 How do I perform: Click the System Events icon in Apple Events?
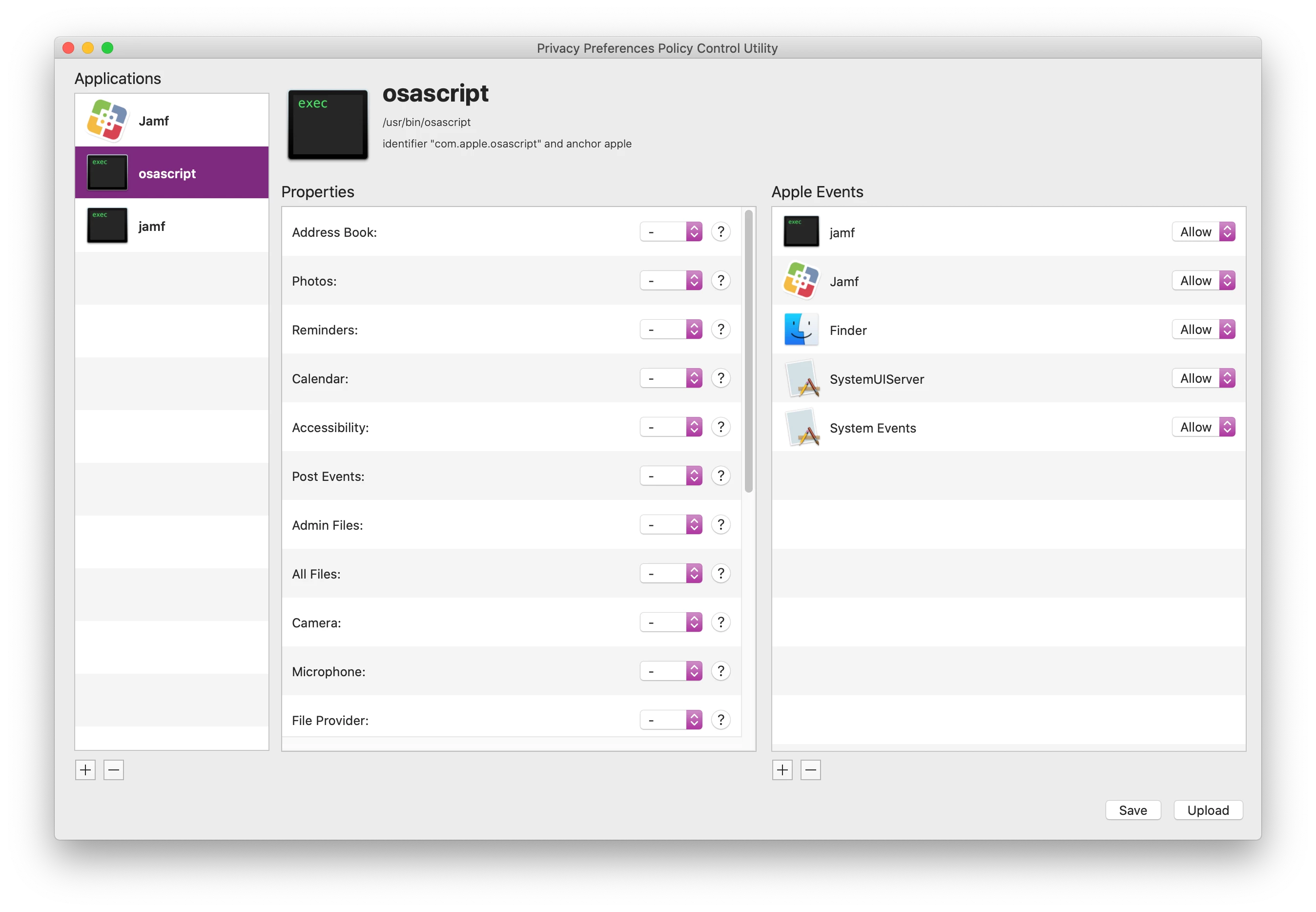pyautogui.click(x=802, y=427)
